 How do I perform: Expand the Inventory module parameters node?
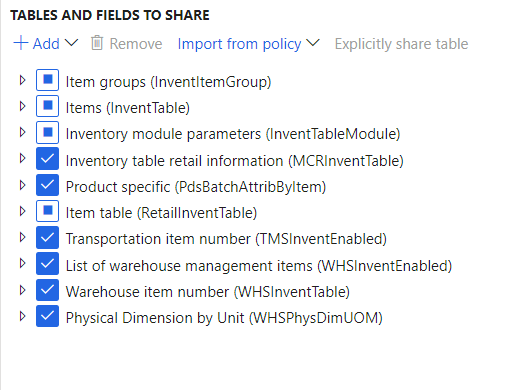pos(23,132)
